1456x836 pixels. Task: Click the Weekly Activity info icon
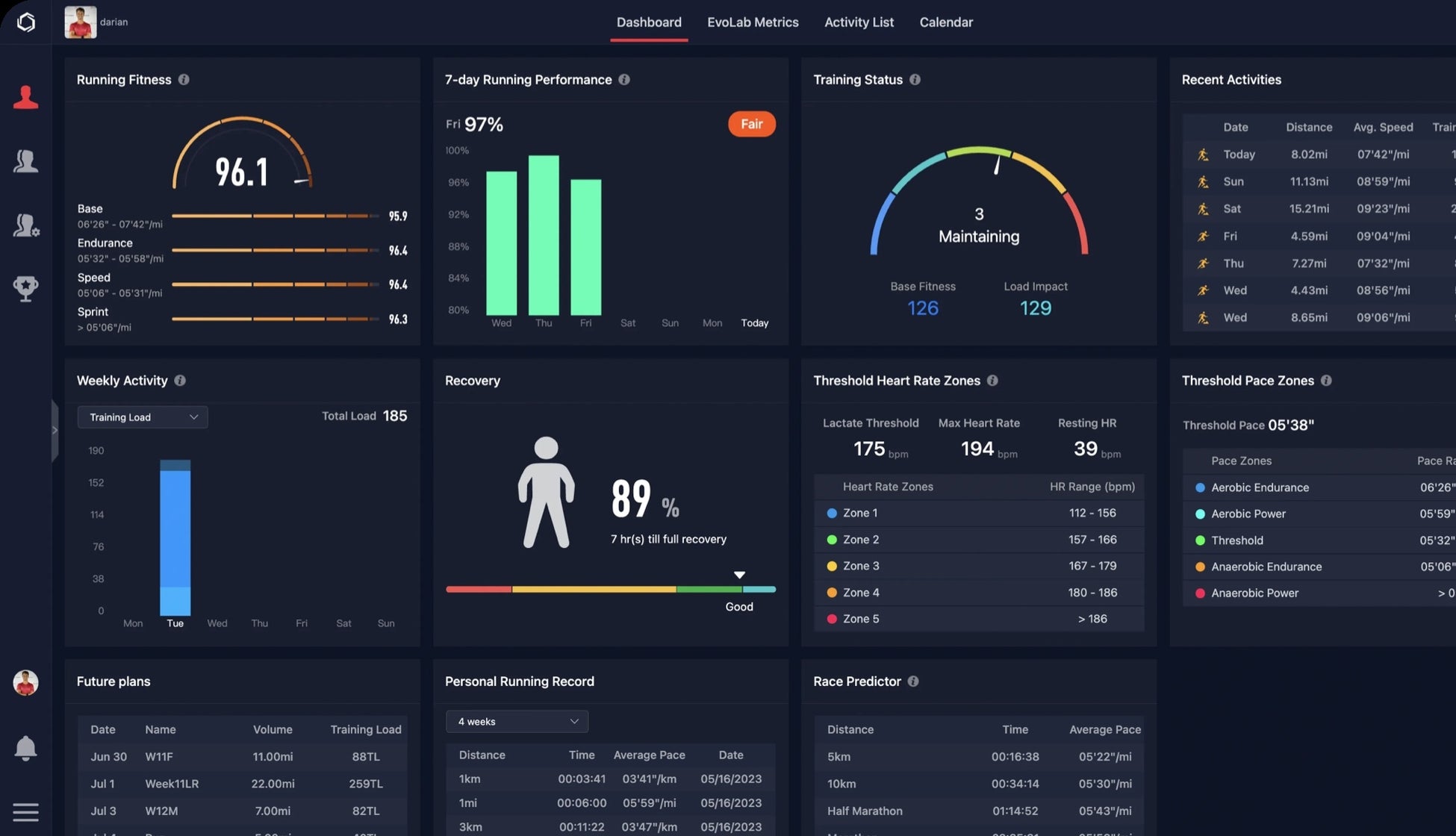180,381
